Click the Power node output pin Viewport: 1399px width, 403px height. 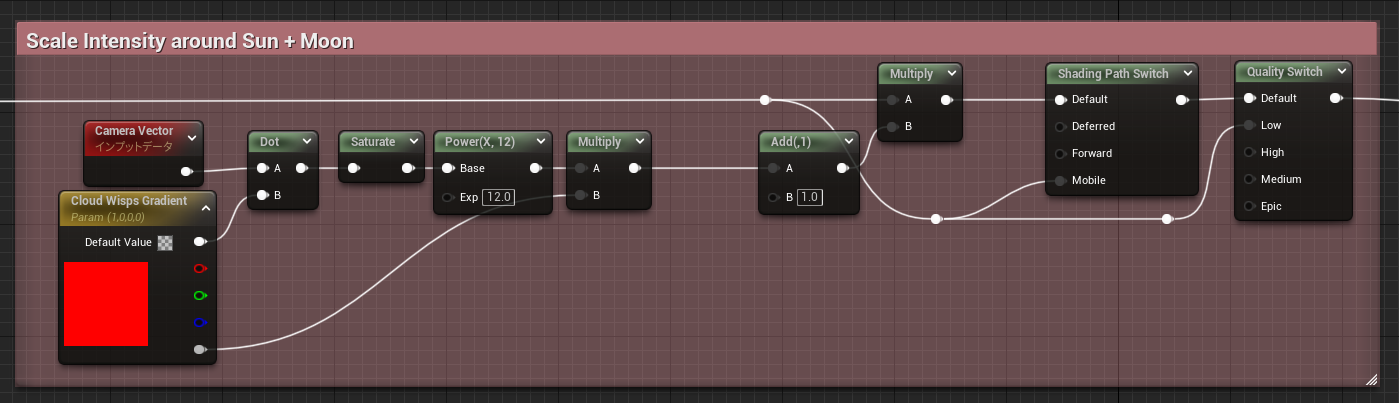(536, 168)
